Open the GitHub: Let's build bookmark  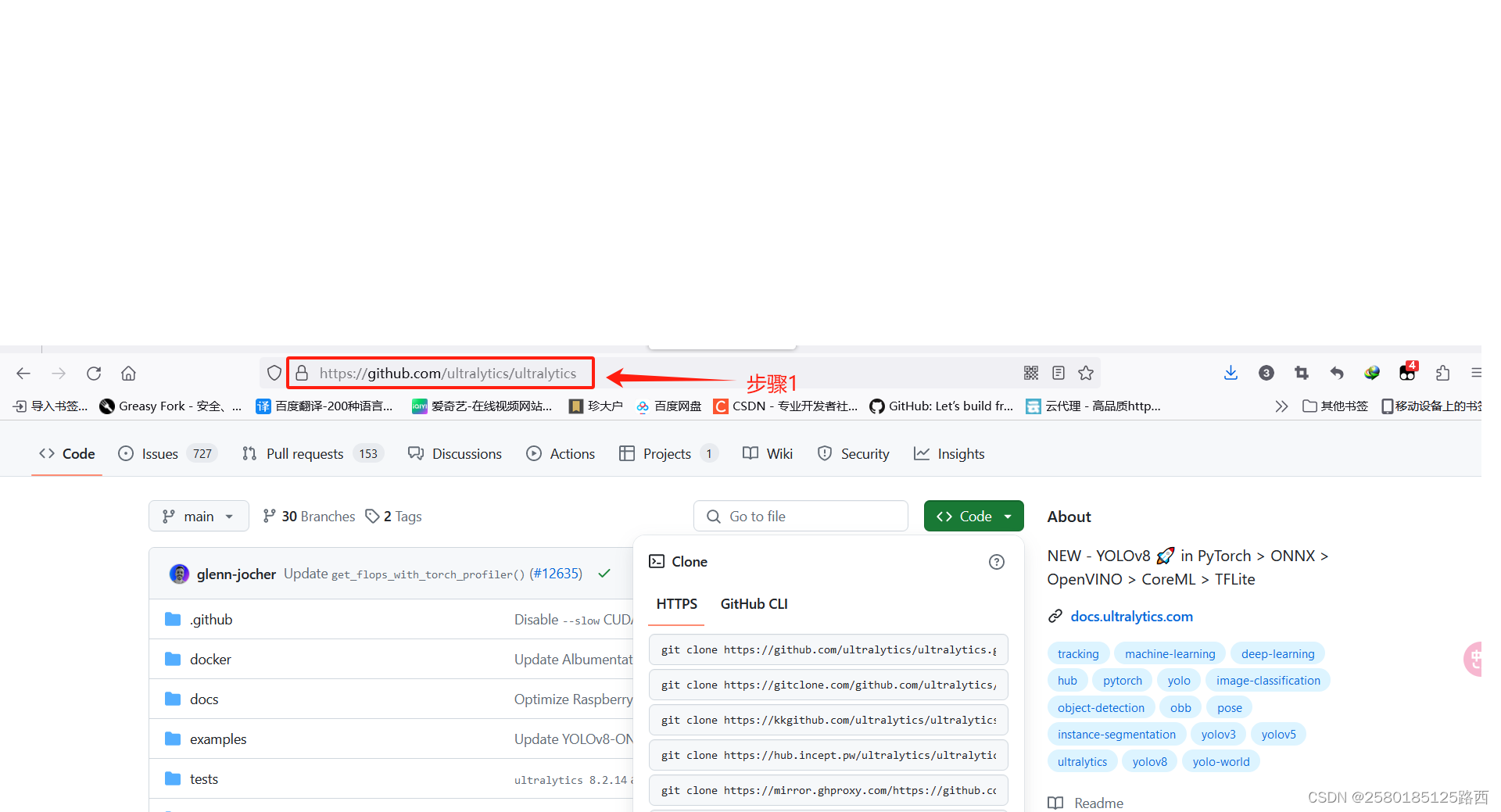tap(941, 406)
